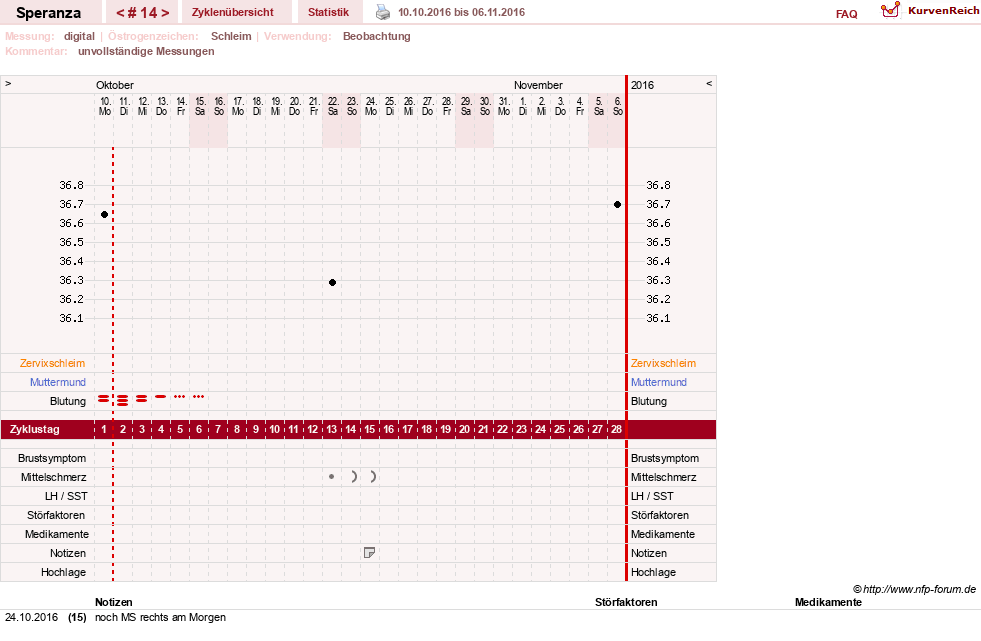Go to previous cycle with left arrow
981x641 pixels.
tap(120, 13)
